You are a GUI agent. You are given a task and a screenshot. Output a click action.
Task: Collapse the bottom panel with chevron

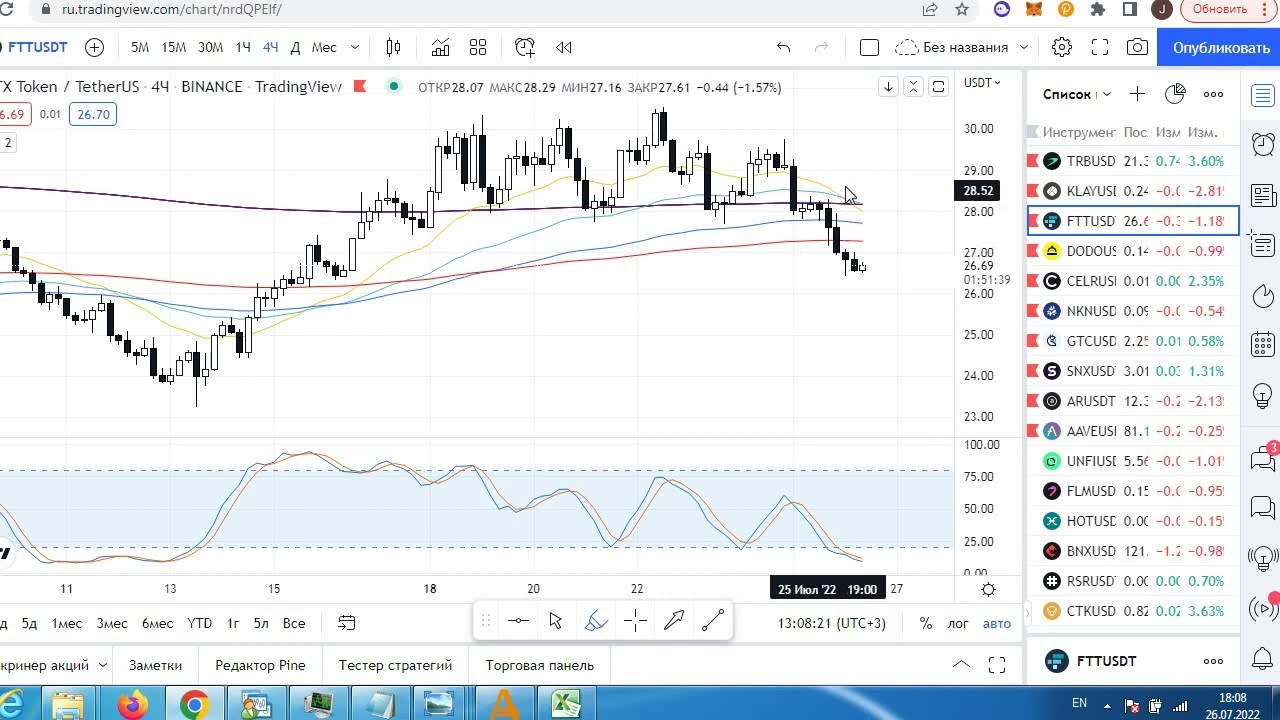(961, 665)
